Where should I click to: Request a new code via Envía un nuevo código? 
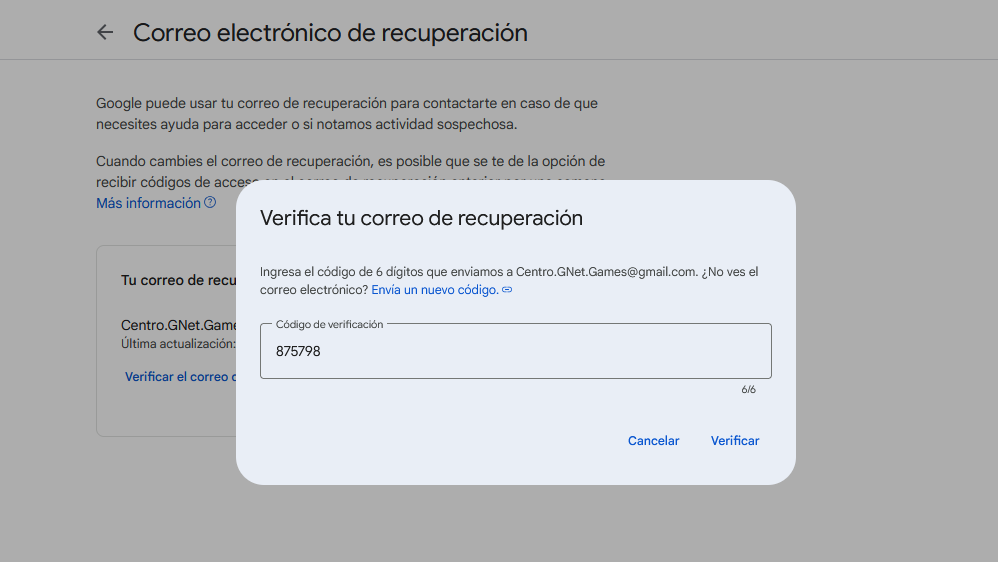[434, 290]
